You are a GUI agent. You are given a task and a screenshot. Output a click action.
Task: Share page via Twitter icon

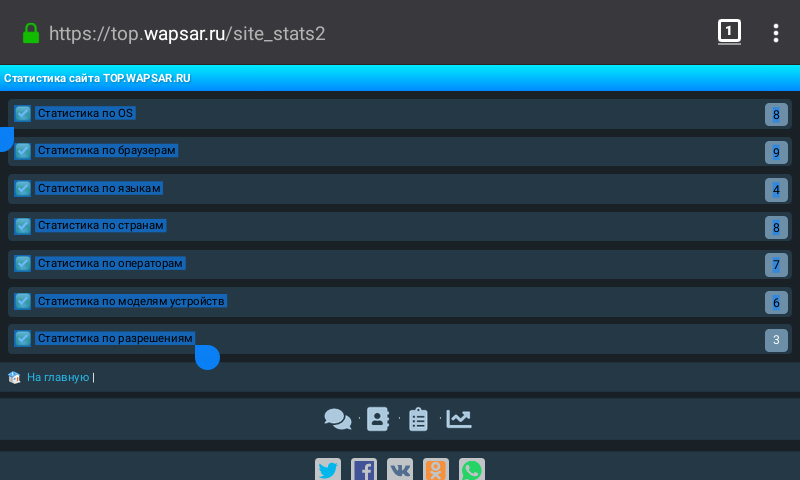[x=328, y=470]
